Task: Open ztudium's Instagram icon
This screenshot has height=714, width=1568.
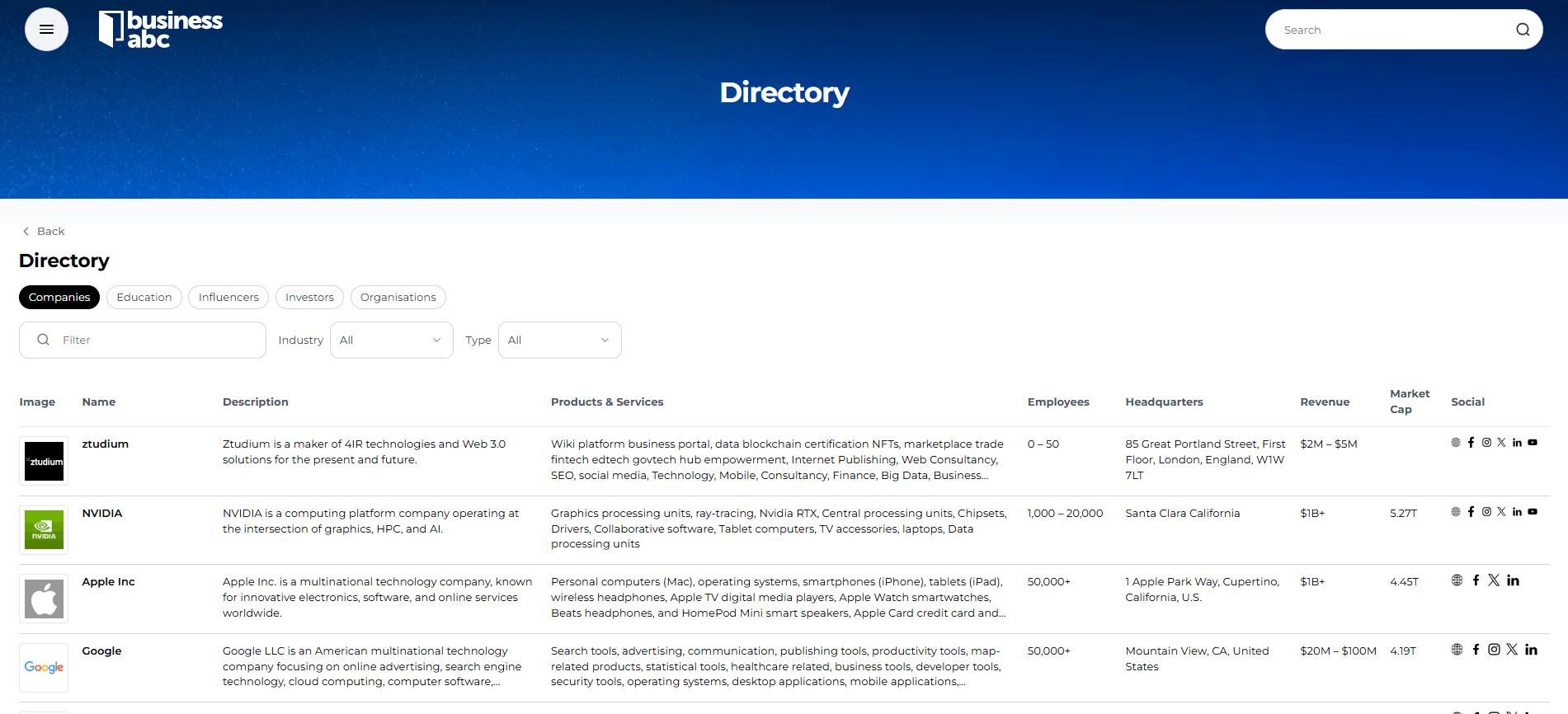Action: [x=1486, y=443]
